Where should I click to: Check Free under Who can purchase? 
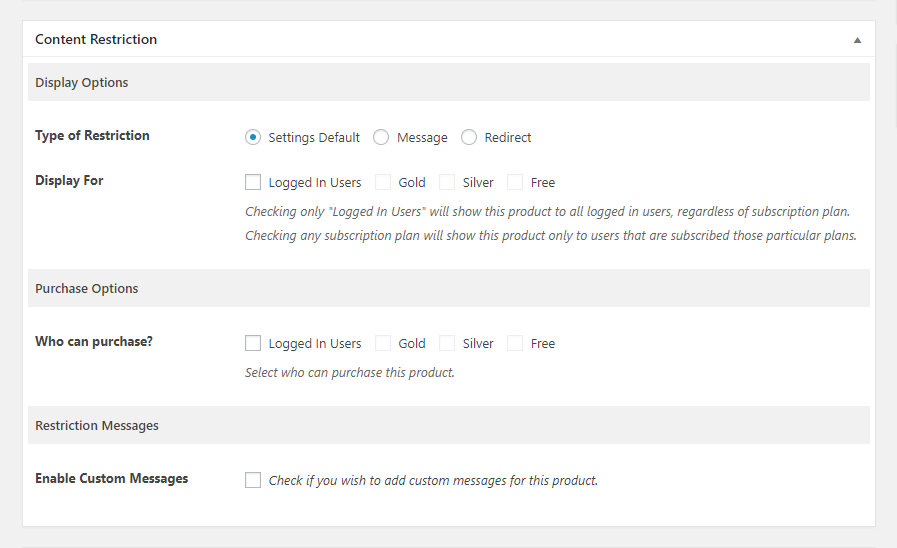pos(515,343)
